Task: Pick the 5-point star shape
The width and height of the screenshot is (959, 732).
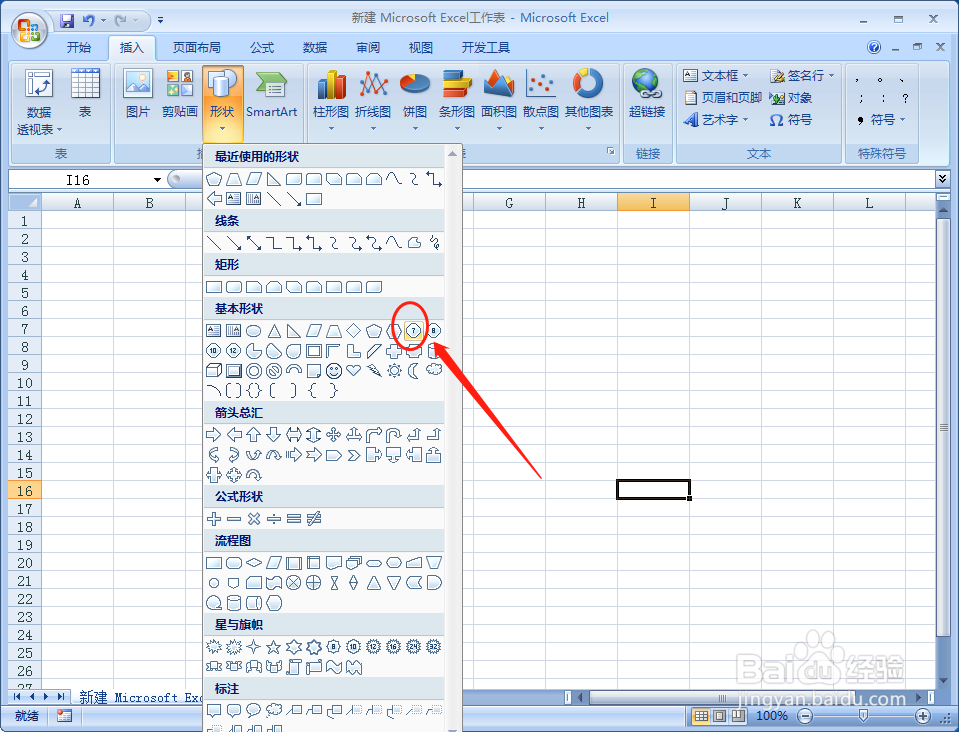Action: coord(273,646)
